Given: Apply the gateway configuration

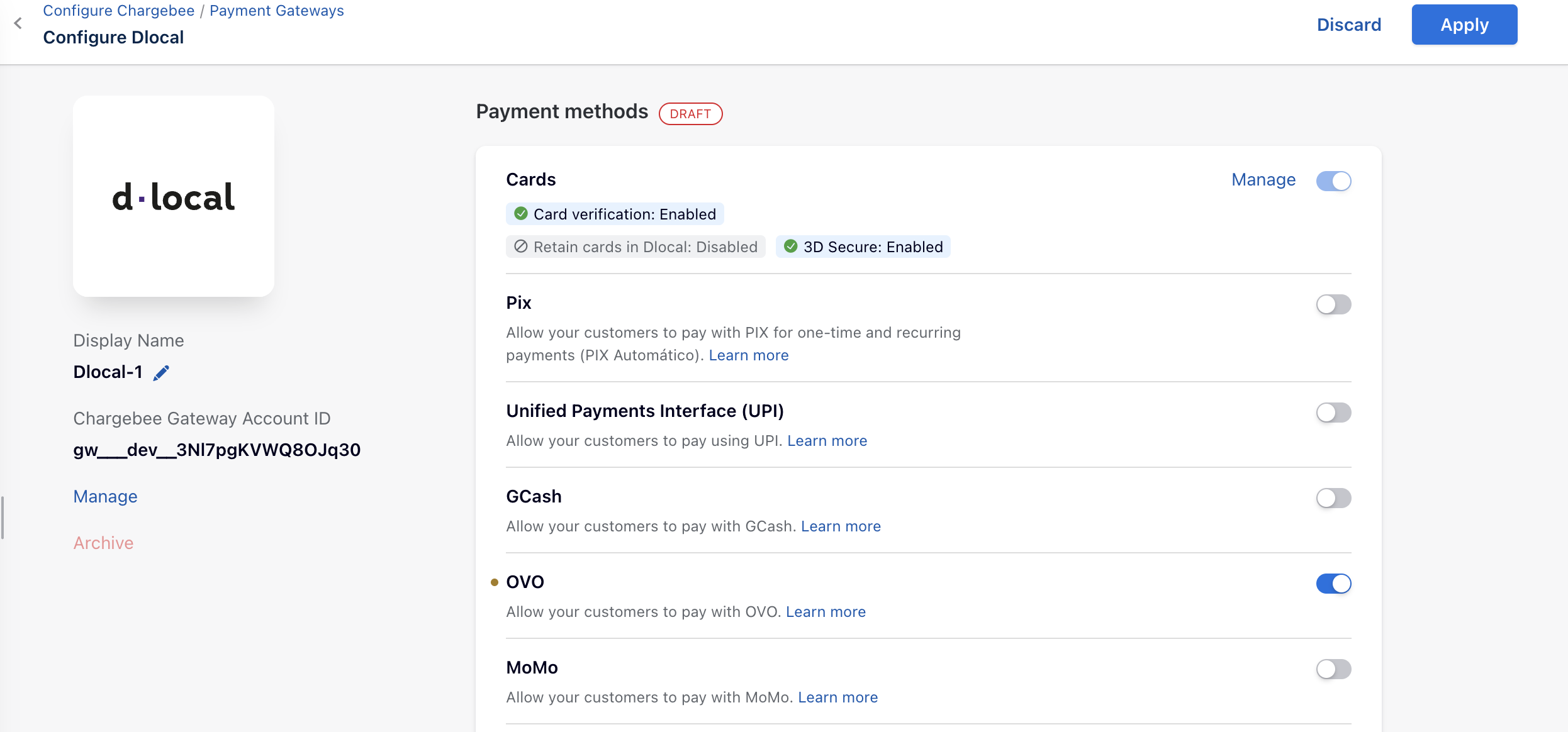Looking at the screenshot, I should pyautogui.click(x=1464, y=25).
